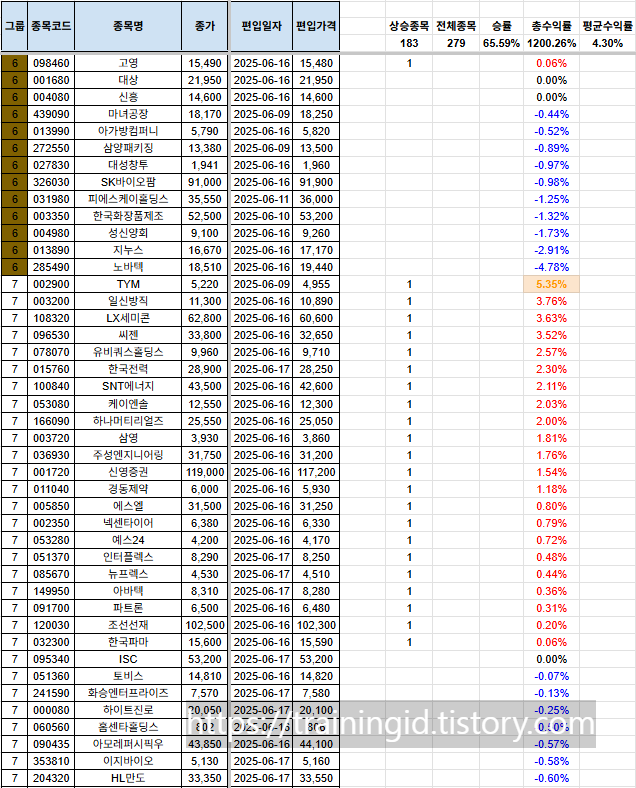The width and height of the screenshot is (636, 788).
Task: Select the HL만도 stock name cell
Action: click(x=128, y=778)
